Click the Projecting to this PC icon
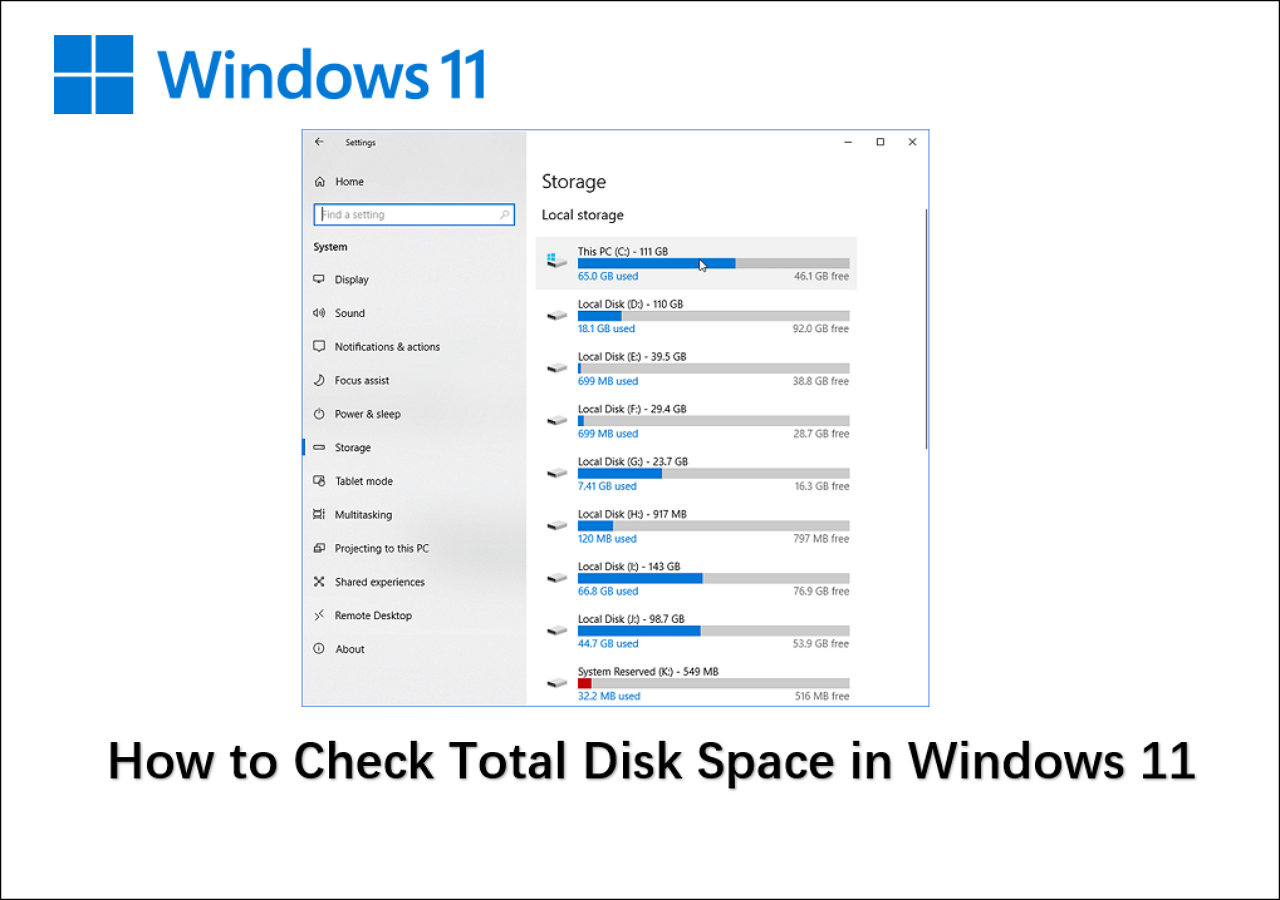1280x900 pixels. tap(319, 548)
